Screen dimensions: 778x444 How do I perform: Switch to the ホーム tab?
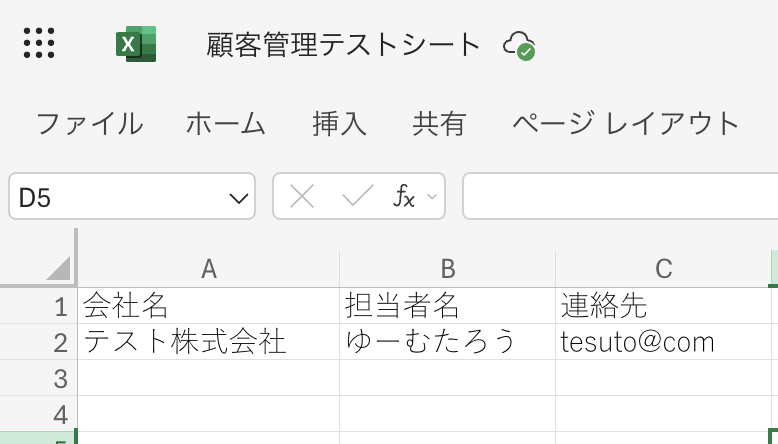226,124
